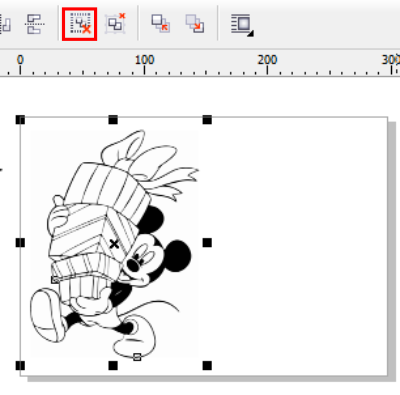Click the Ungroup All icon
The height and width of the screenshot is (395, 400).
point(115,23)
